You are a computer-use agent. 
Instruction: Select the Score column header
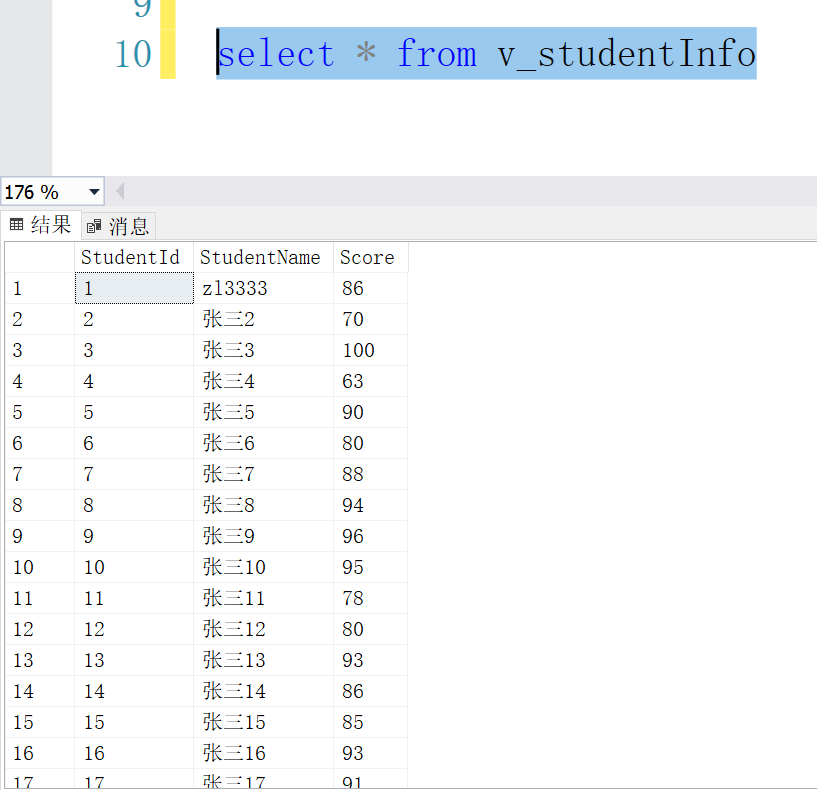click(370, 257)
